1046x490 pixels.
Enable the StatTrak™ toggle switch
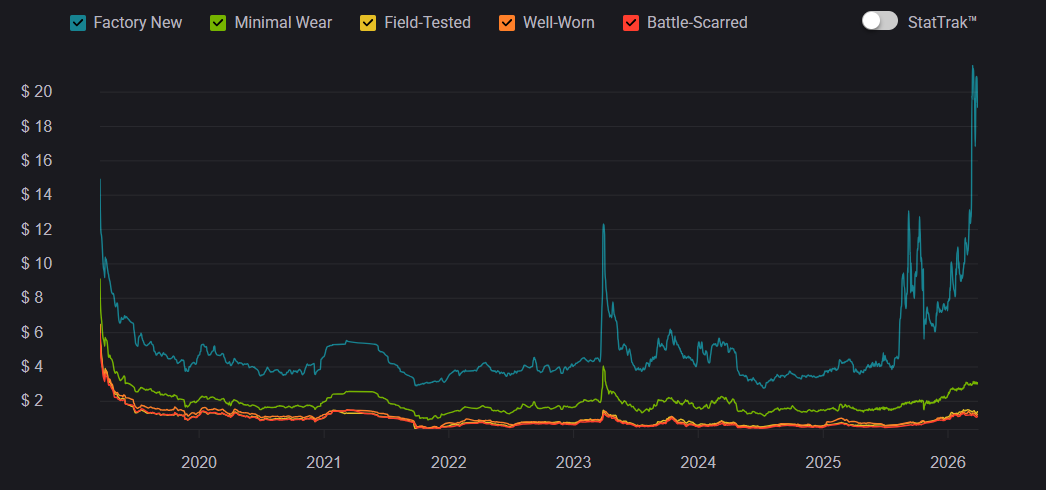tap(879, 21)
